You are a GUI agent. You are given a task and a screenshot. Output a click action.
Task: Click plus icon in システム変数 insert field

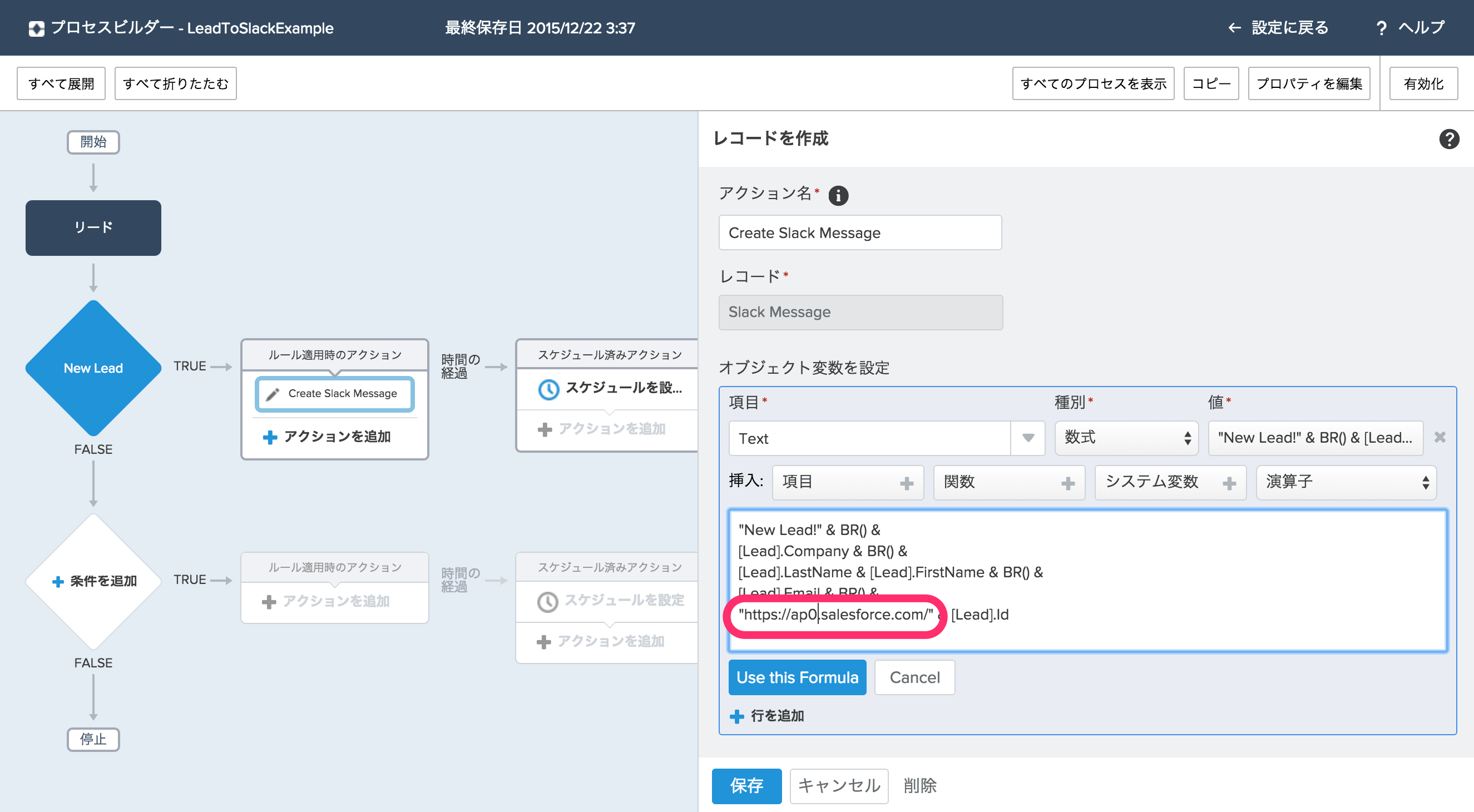[1229, 483]
